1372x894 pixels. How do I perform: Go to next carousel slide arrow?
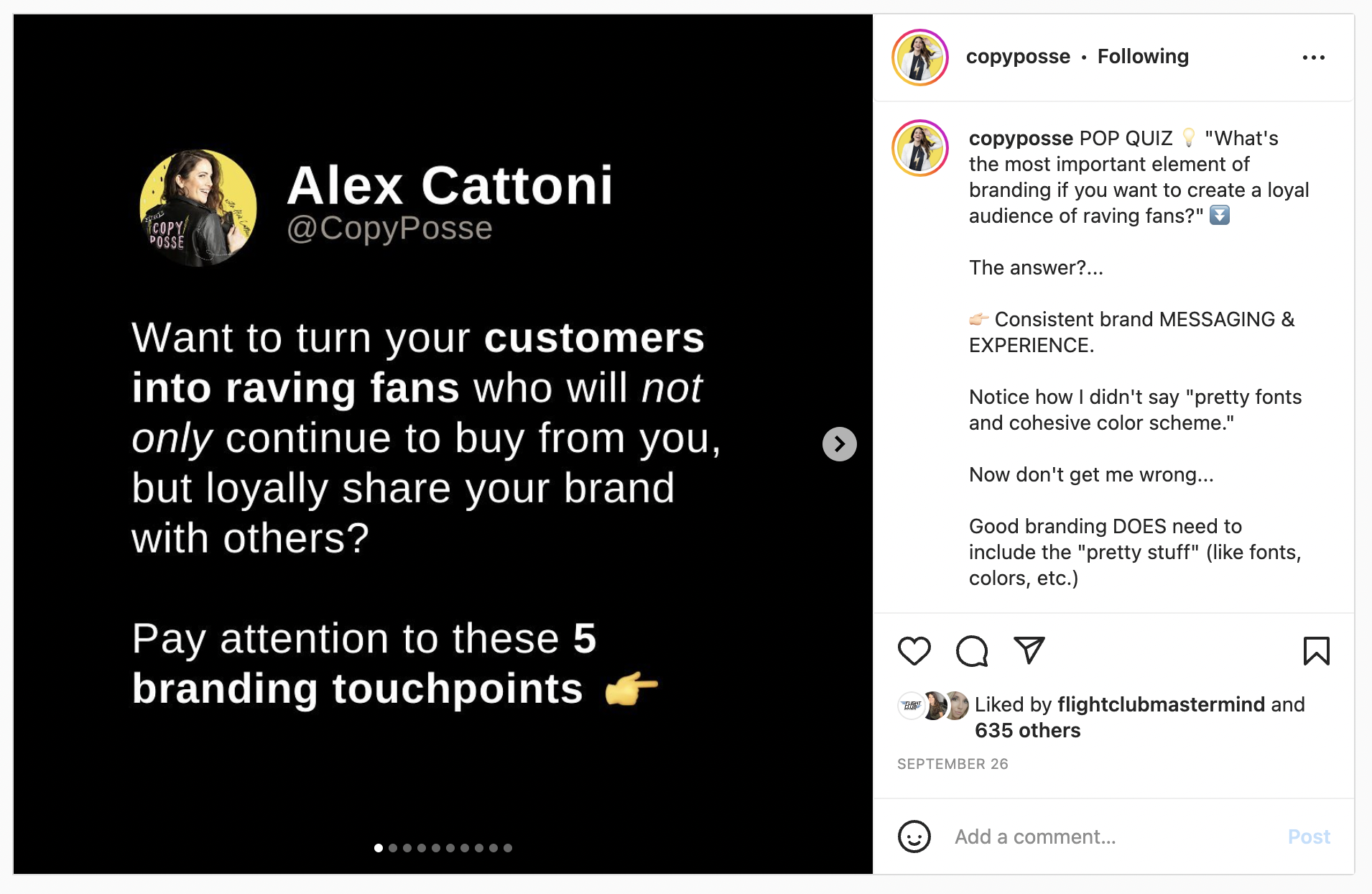[839, 444]
